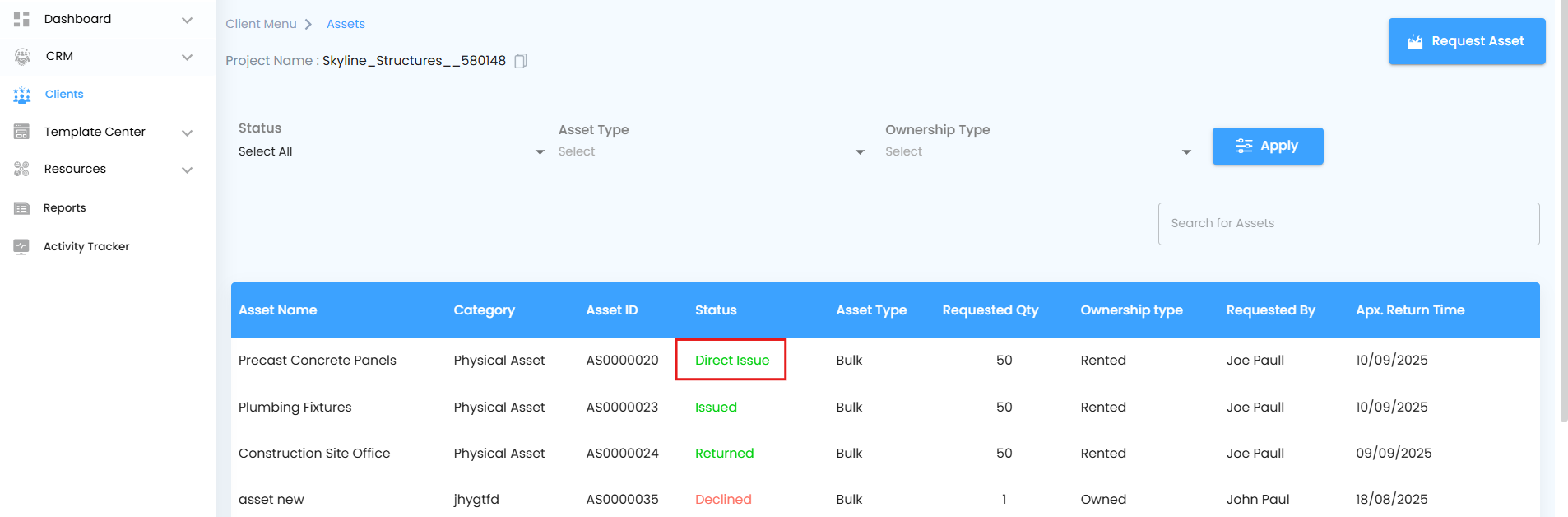This screenshot has height=517, width=1568.
Task: Click the Resources sidebar icon
Action: [x=21, y=169]
